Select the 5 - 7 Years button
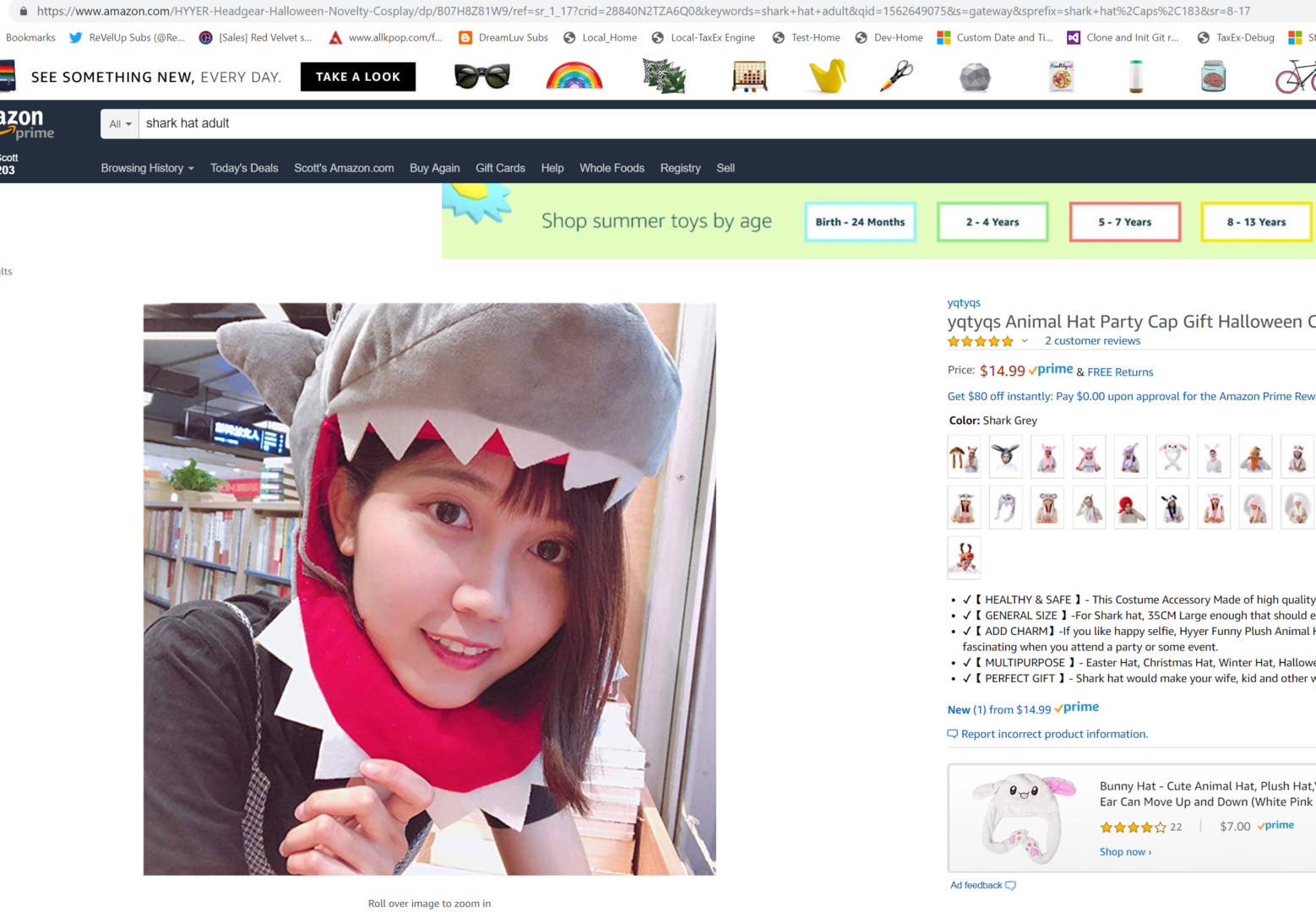The image size is (1316, 912). tap(1125, 222)
